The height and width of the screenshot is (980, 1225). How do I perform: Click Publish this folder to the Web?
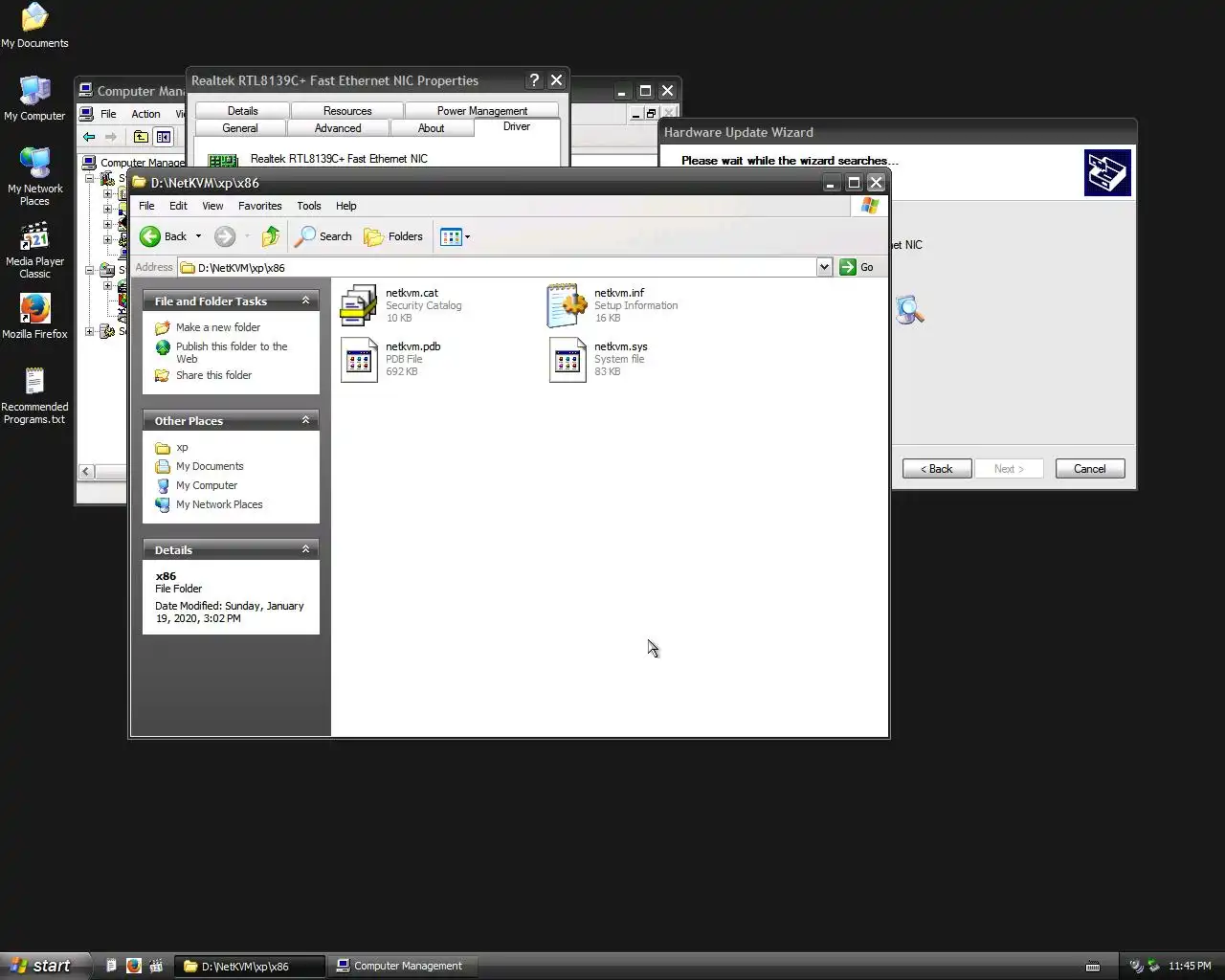pos(231,352)
